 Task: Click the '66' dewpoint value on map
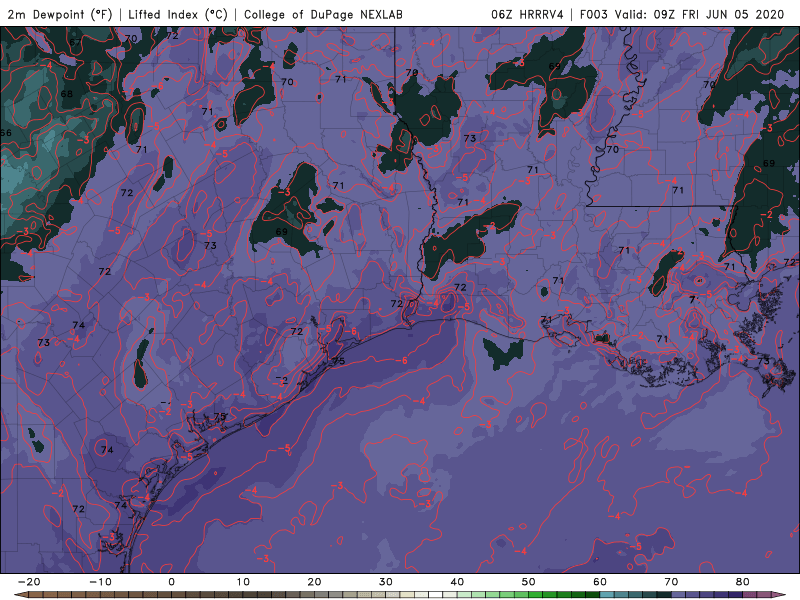coord(6,133)
